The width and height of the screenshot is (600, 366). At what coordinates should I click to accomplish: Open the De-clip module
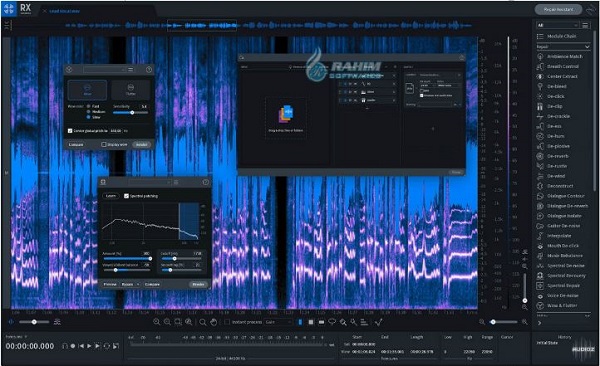549,106
